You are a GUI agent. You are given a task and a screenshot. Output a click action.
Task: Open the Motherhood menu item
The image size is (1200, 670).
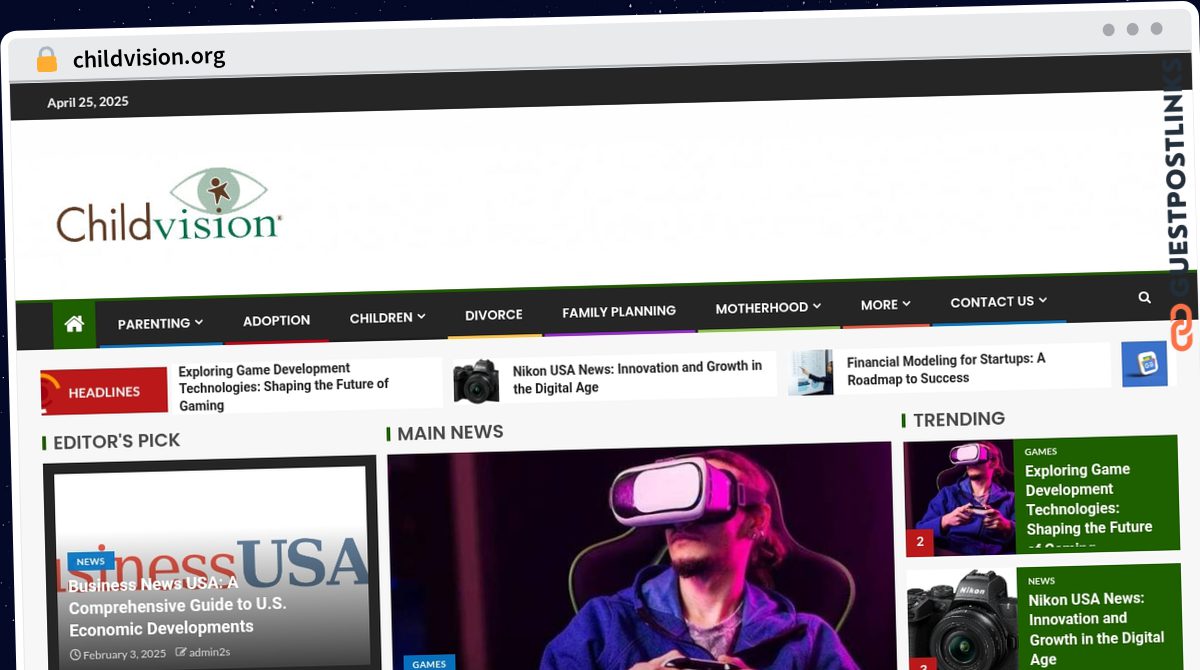(762, 308)
